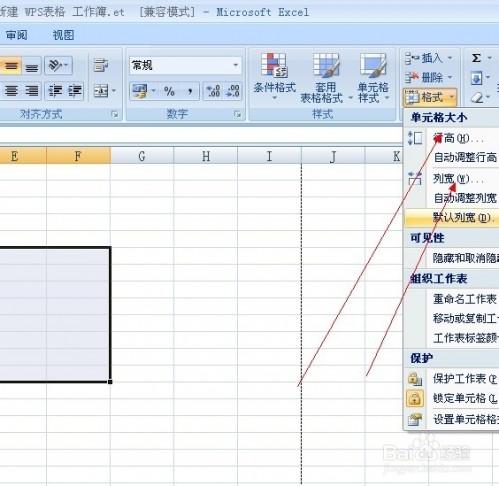Expand the Insert (插入) dropdown arrow
Image resolution: width=499 pixels, height=486 pixels.
(x=450, y=58)
